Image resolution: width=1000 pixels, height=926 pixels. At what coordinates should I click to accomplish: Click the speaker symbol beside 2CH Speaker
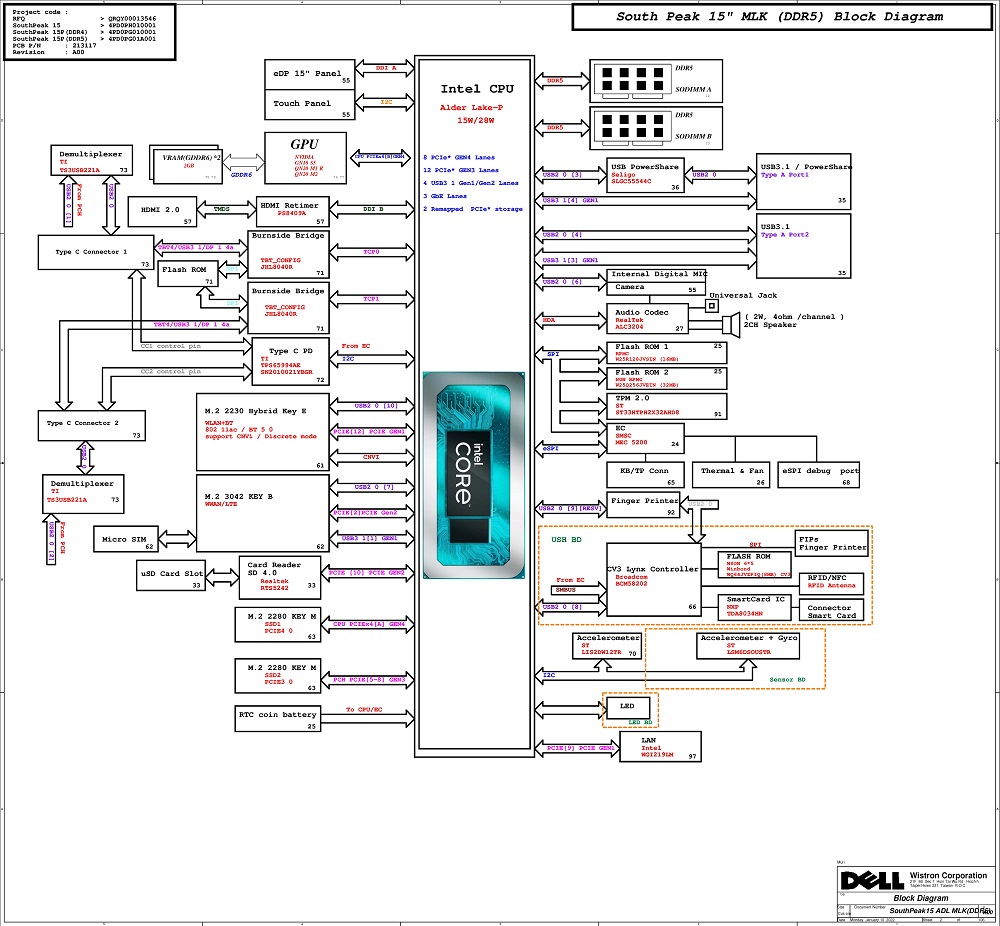pyautogui.click(x=730, y=324)
